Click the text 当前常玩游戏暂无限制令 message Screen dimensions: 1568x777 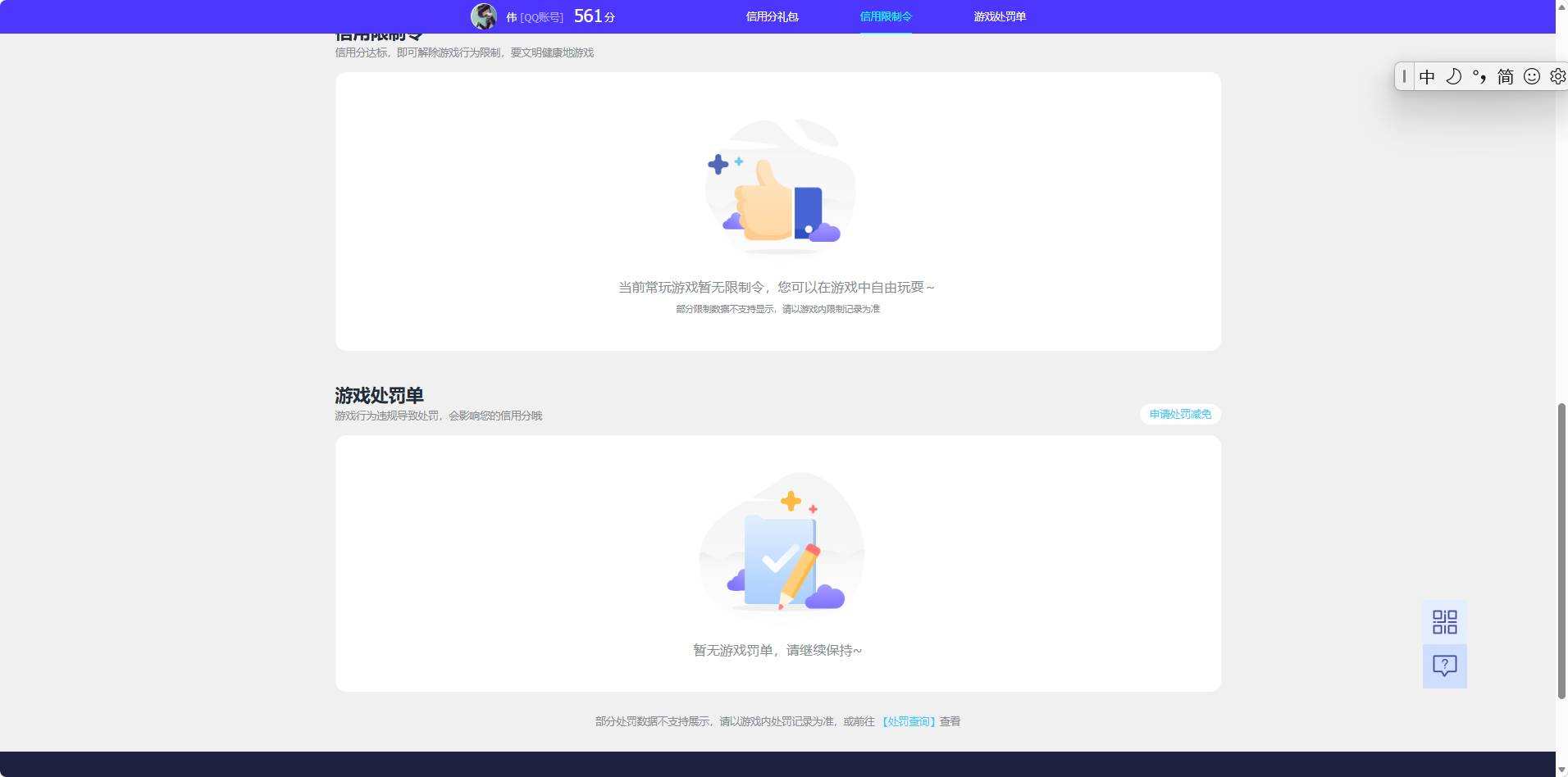pyautogui.click(x=777, y=287)
